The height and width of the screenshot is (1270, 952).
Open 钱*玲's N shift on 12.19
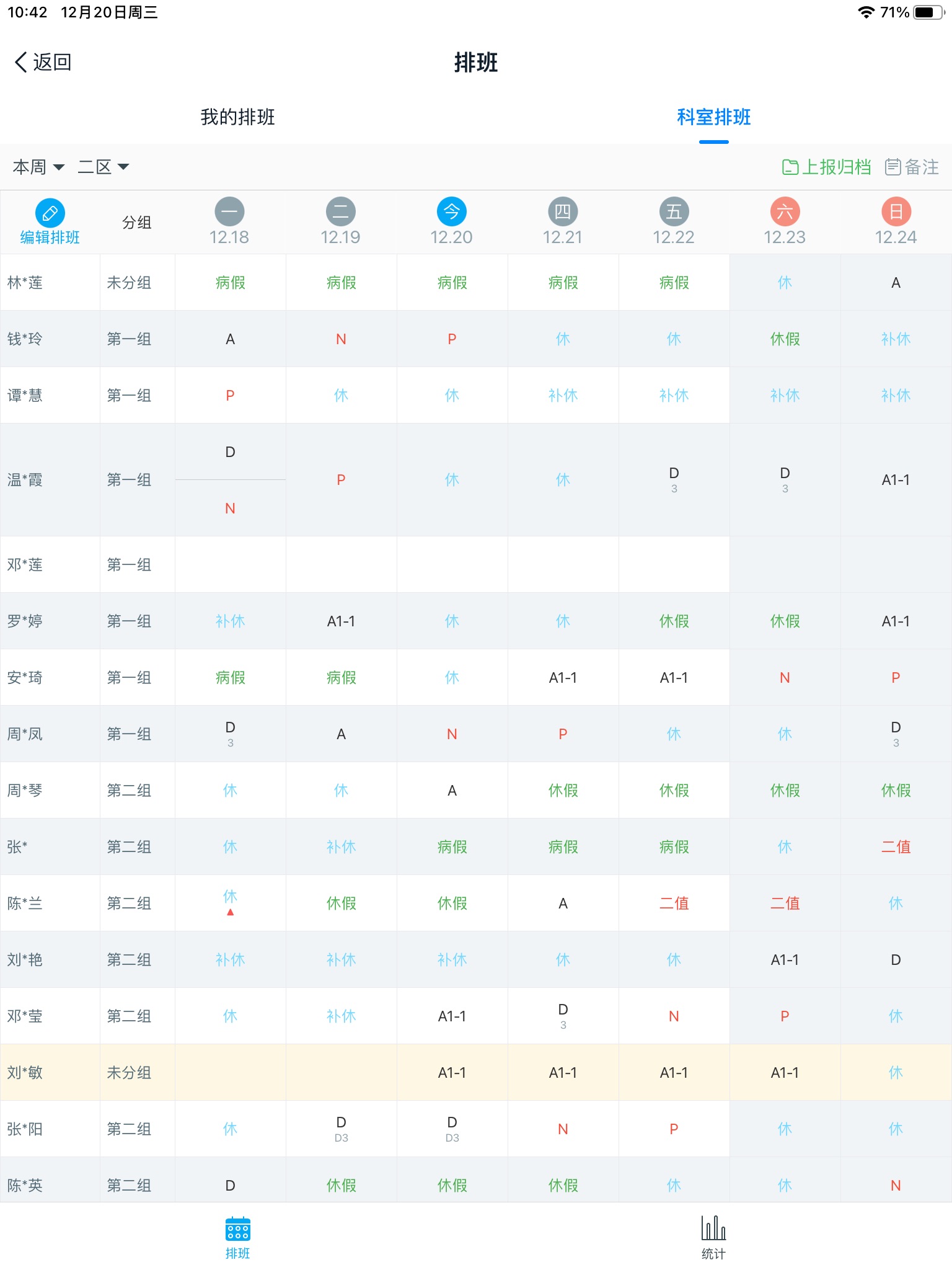pyautogui.click(x=341, y=339)
